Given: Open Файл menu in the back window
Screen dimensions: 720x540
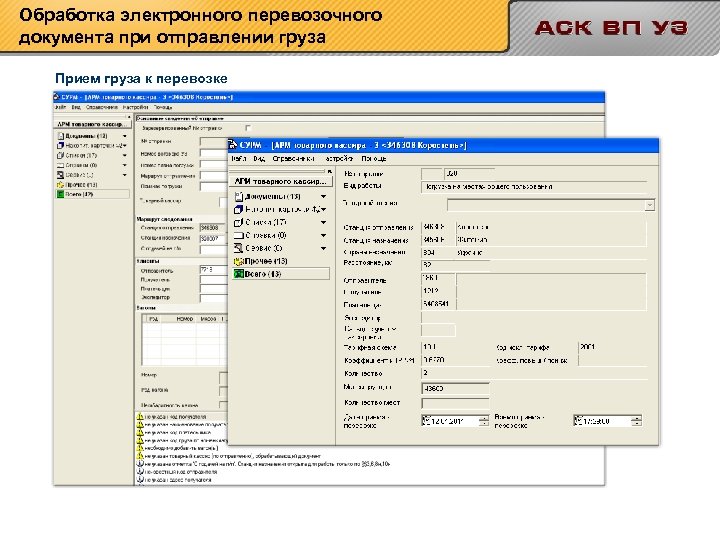Looking at the screenshot, I should click(60, 107).
